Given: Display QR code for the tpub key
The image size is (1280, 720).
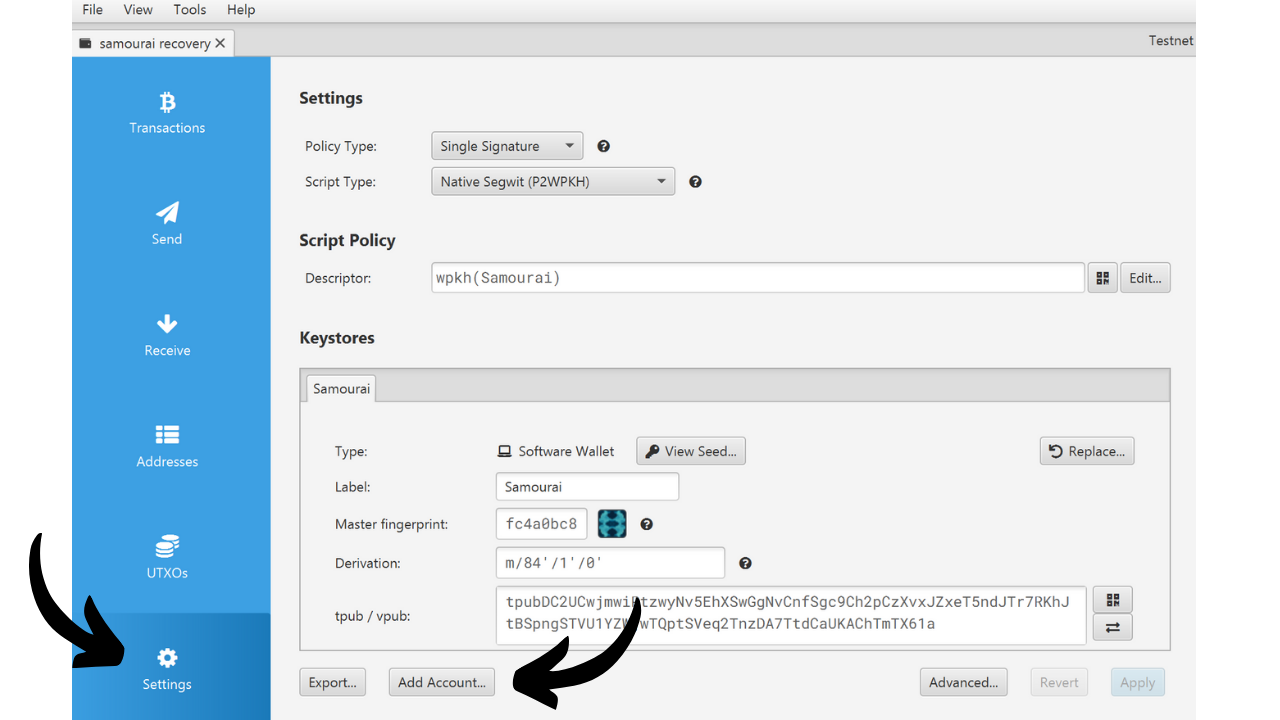Looking at the screenshot, I should (1112, 600).
